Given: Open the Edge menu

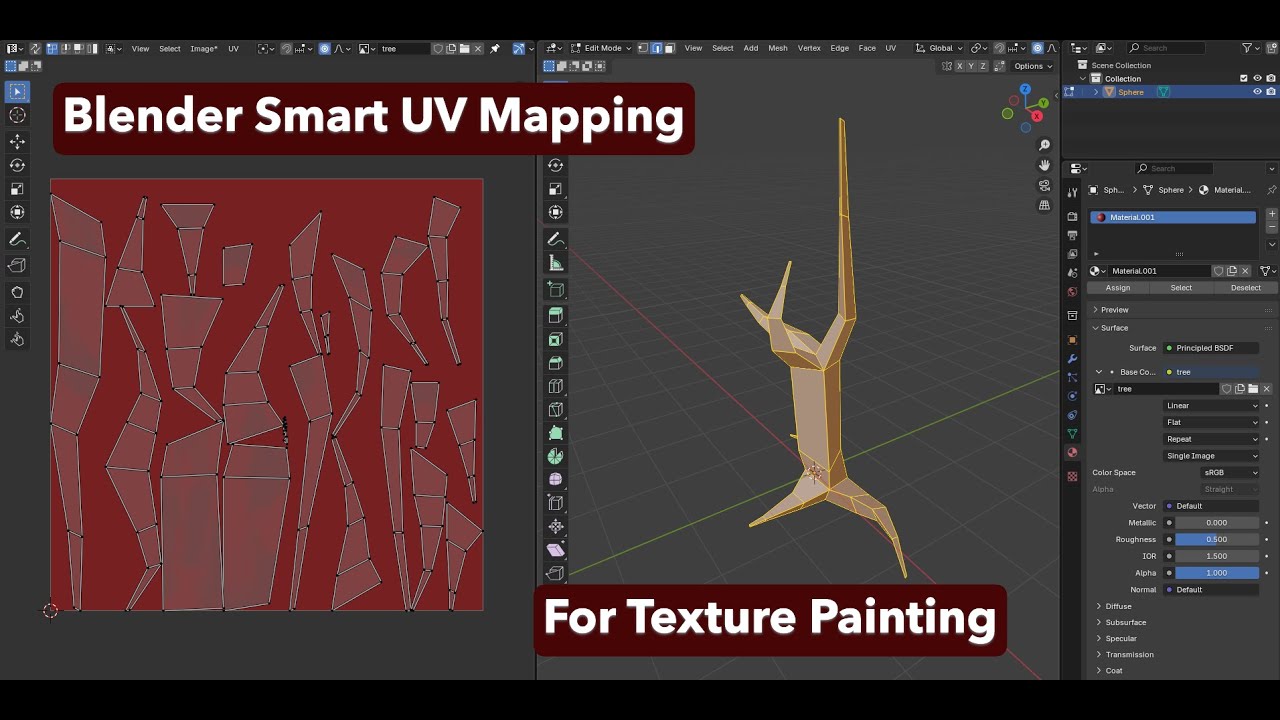Looking at the screenshot, I should (x=840, y=48).
